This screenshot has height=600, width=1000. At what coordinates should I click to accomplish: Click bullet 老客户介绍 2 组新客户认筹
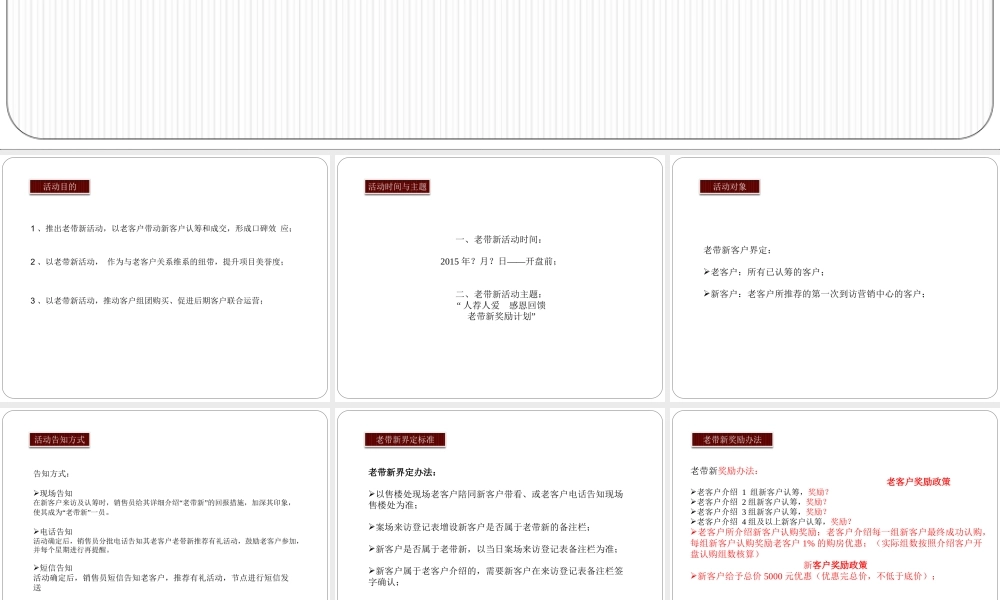(x=758, y=502)
